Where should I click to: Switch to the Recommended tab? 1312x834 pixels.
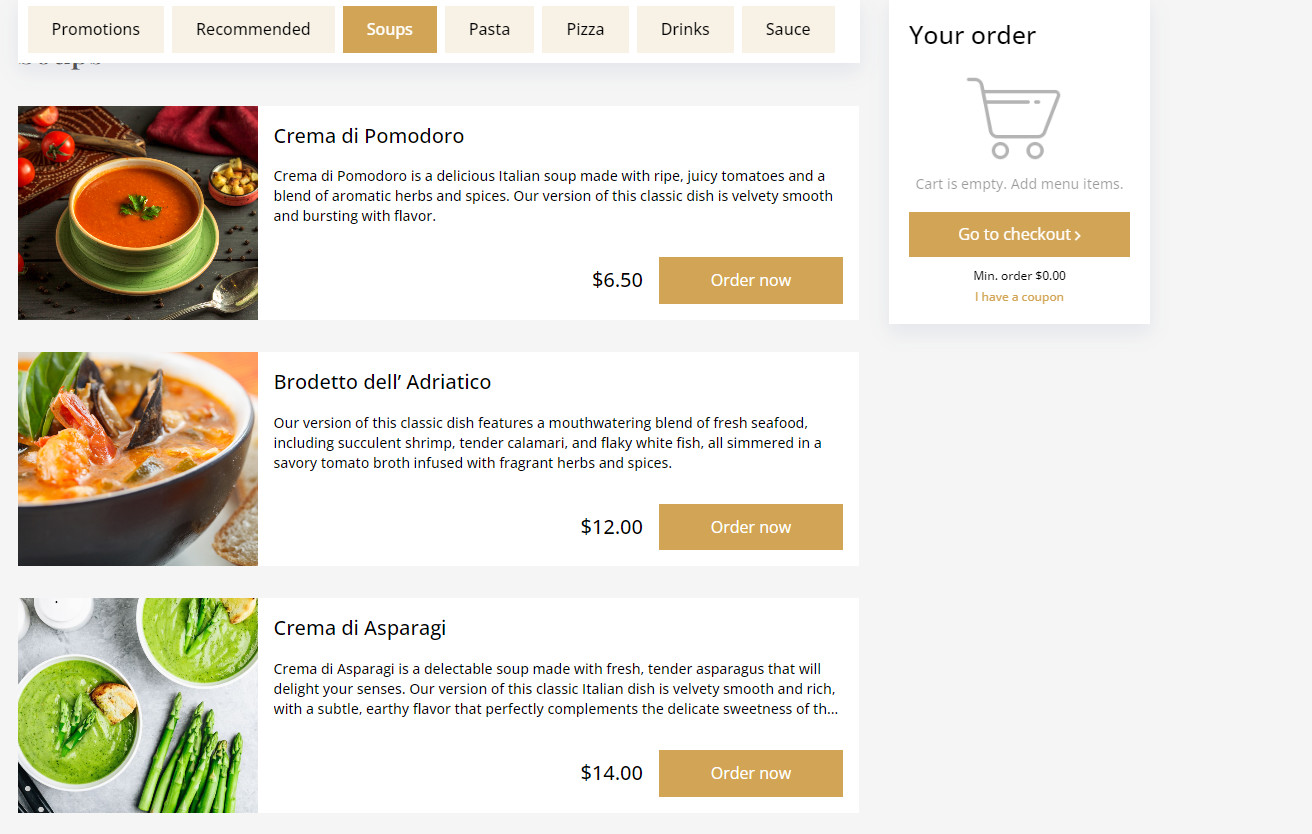pyautogui.click(x=253, y=29)
